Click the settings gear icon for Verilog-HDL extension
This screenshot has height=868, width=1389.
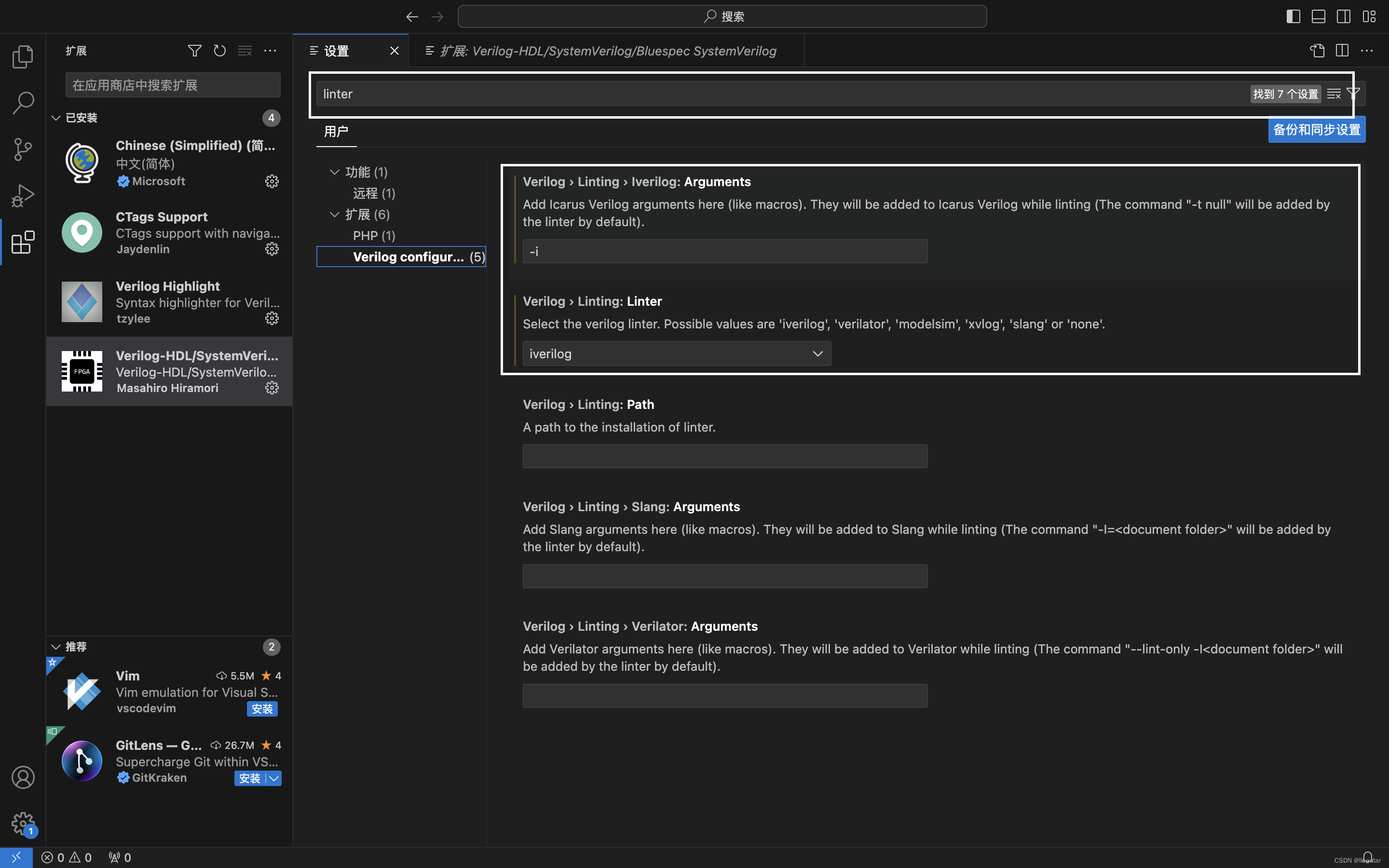[x=271, y=388]
